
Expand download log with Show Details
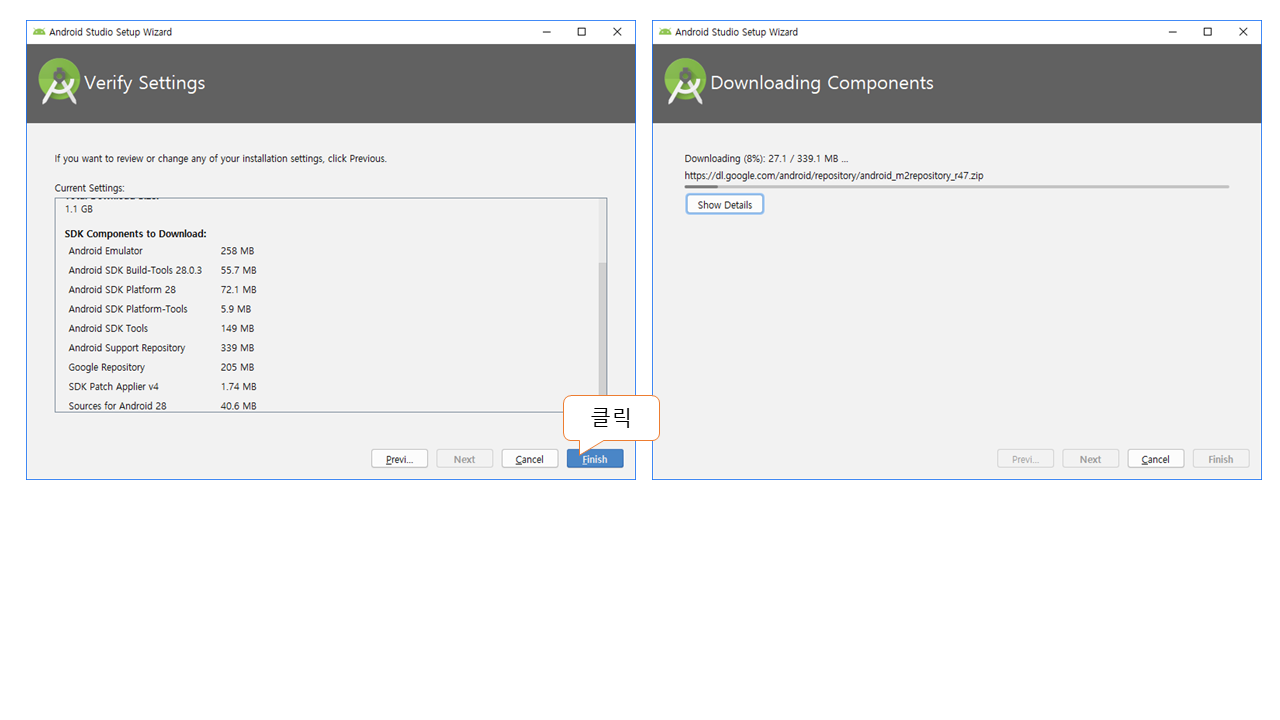pyautogui.click(x=724, y=204)
